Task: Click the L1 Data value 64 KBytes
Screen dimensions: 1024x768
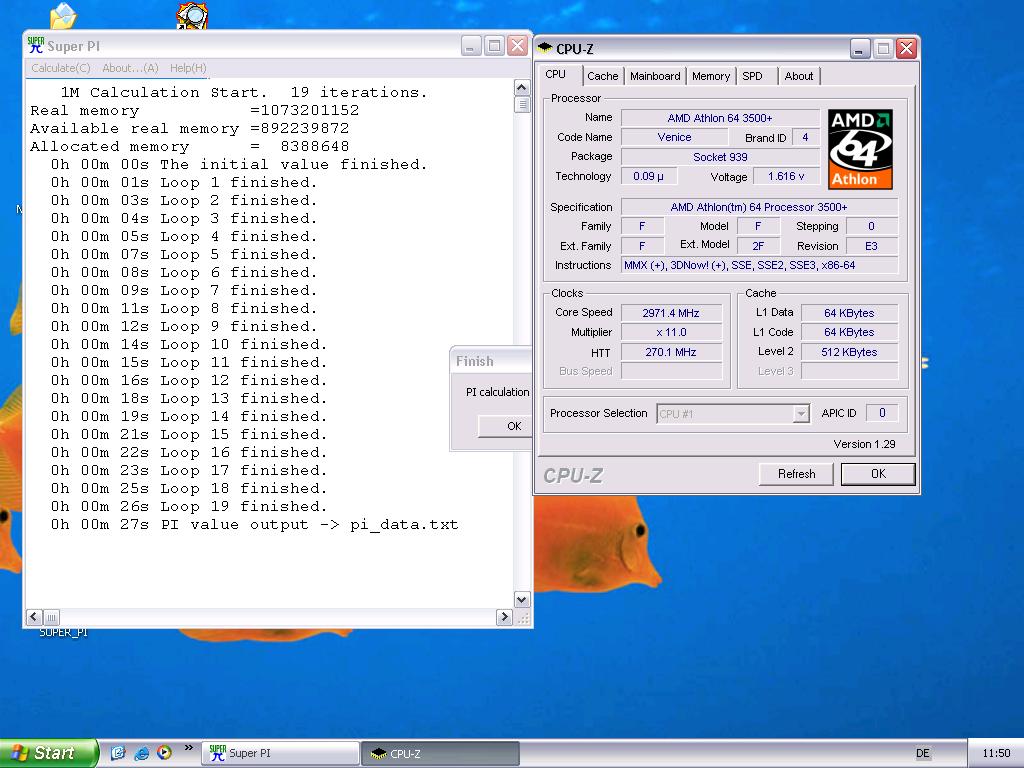Action: [x=849, y=313]
